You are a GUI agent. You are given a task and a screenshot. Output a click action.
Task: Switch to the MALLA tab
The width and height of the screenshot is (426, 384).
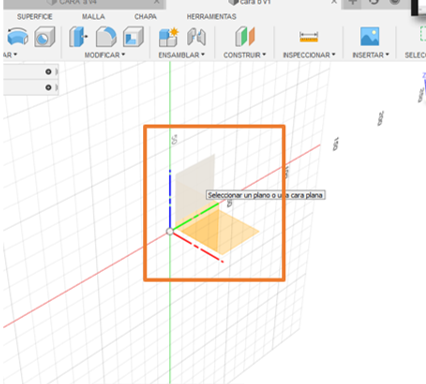tap(93, 17)
